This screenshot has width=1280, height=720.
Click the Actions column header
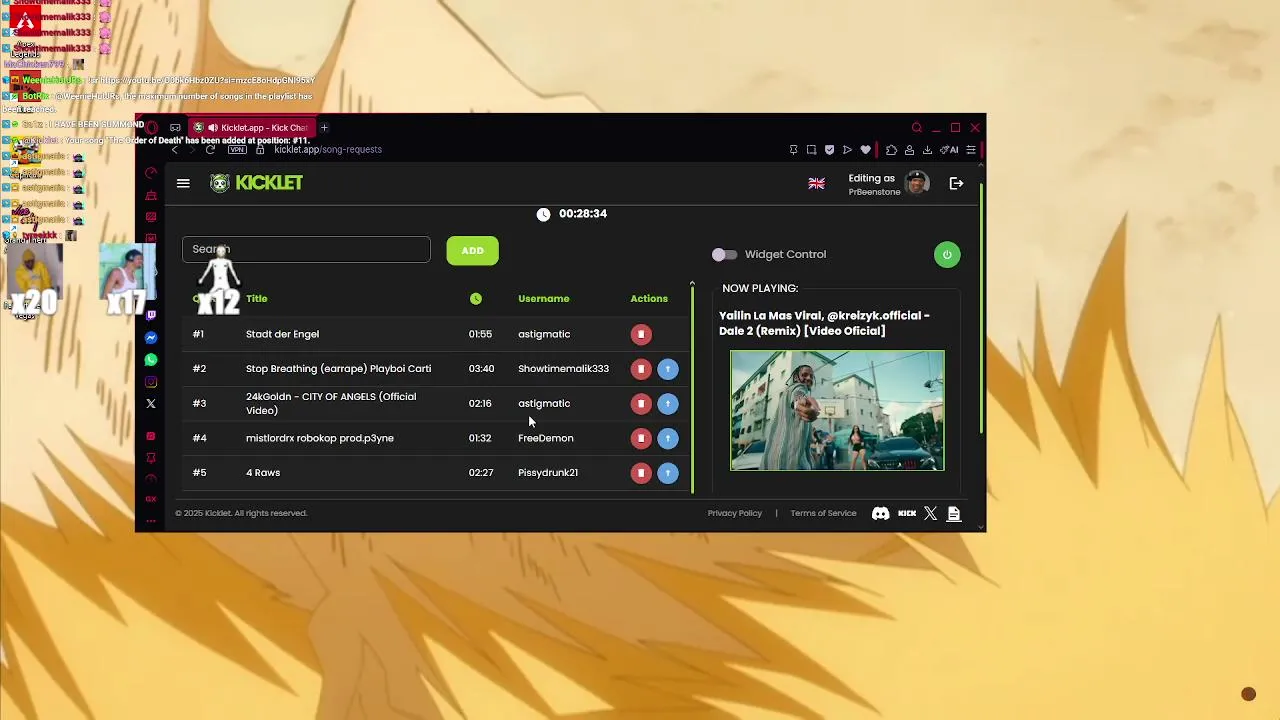[x=649, y=298]
